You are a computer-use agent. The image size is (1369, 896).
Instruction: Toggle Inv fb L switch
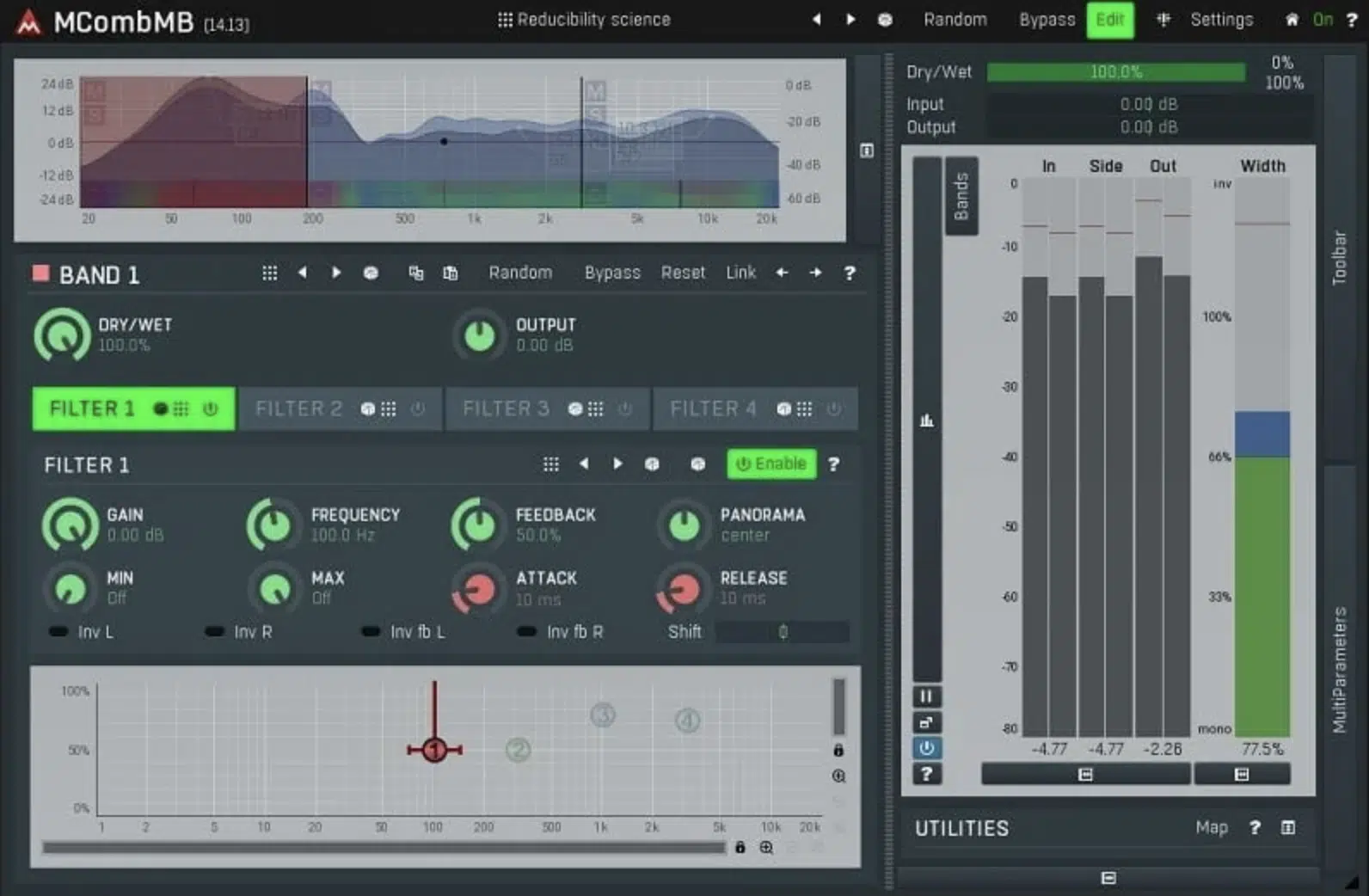371,631
